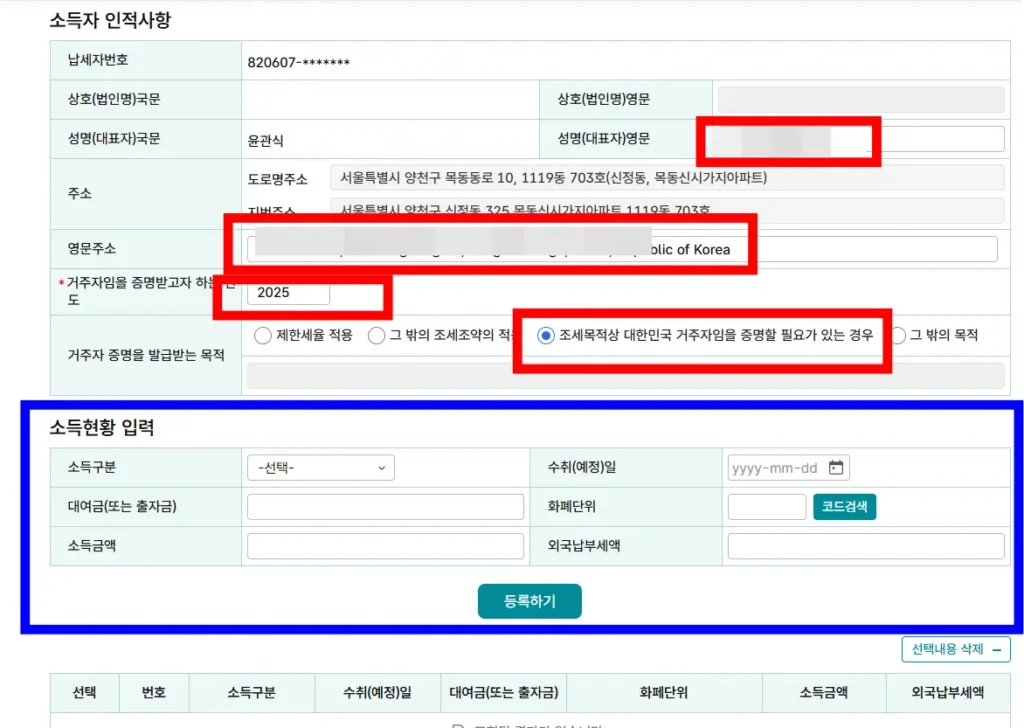Select the 제한세율 적용 radio button
The image size is (1024, 728).
coord(263,336)
